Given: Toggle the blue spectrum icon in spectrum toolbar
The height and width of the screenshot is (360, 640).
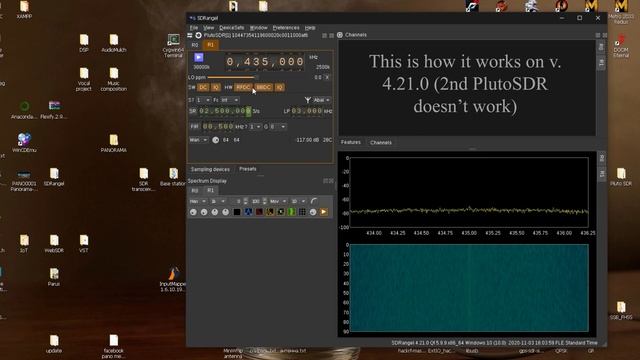Looking at the screenshot, I should pos(248,212).
